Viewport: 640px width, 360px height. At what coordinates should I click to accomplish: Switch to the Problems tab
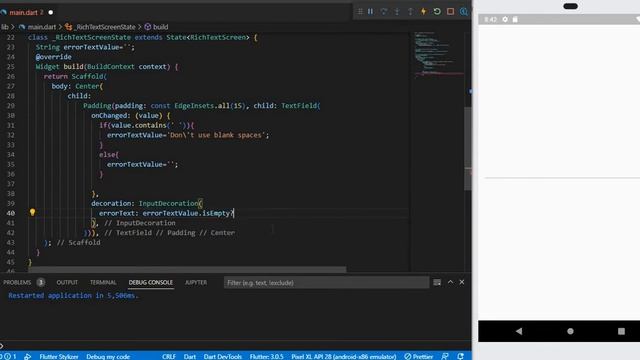click(17, 282)
